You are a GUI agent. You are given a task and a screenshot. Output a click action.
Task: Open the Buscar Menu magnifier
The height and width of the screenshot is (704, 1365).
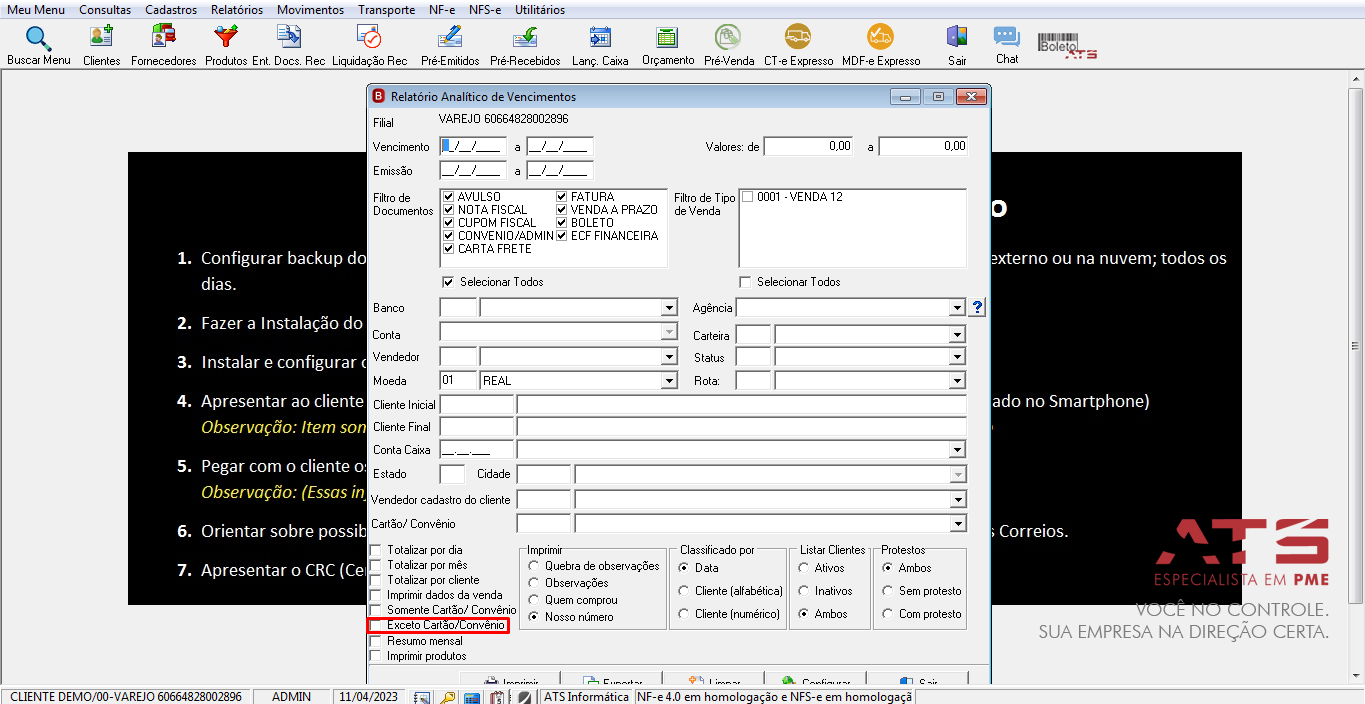(x=39, y=46)
